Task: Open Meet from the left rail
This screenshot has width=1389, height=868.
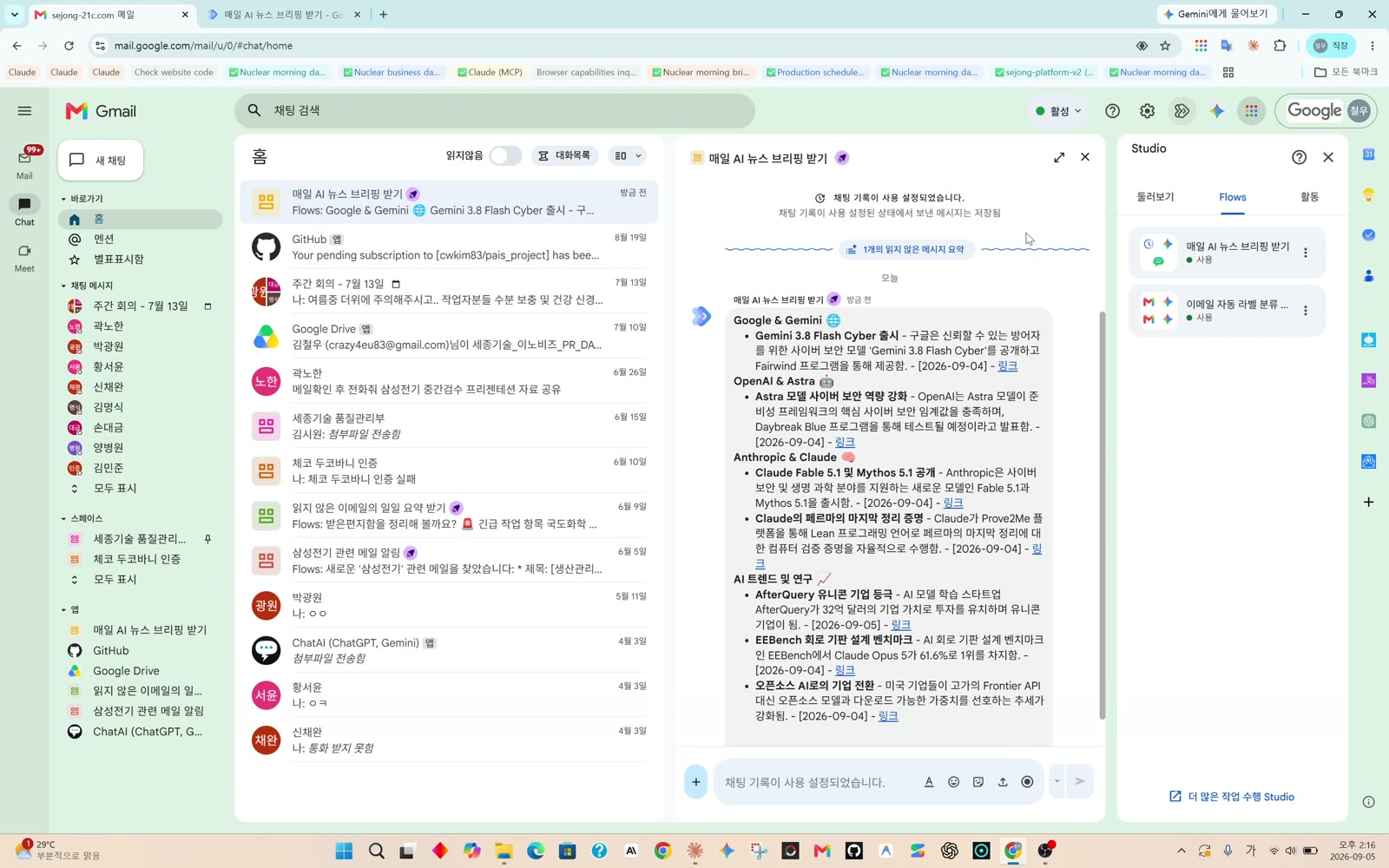Action: pos(24,257)
